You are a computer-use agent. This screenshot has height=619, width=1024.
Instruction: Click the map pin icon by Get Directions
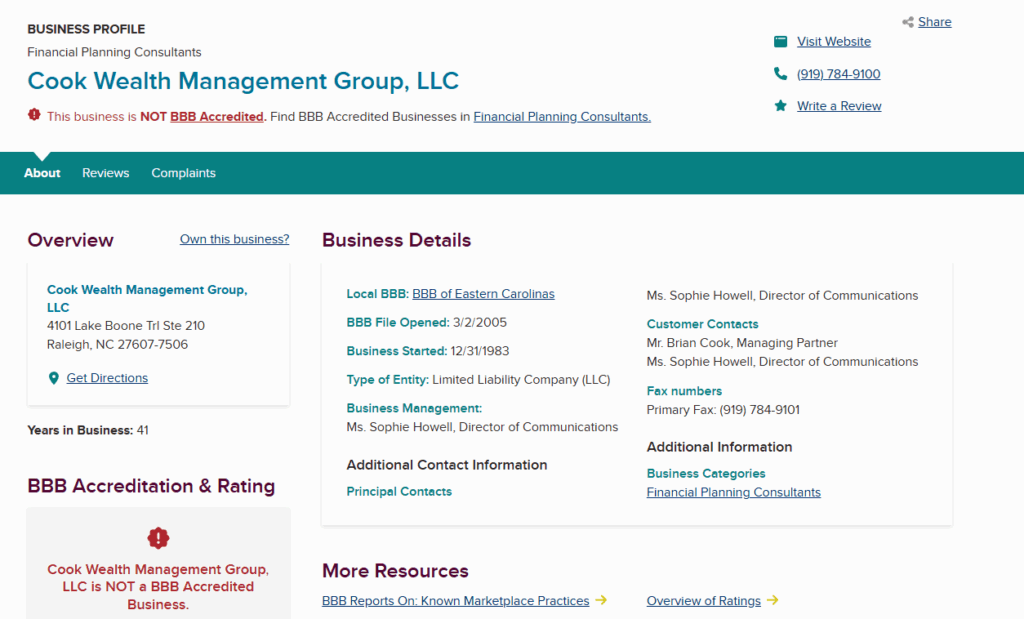coord(54,378)
